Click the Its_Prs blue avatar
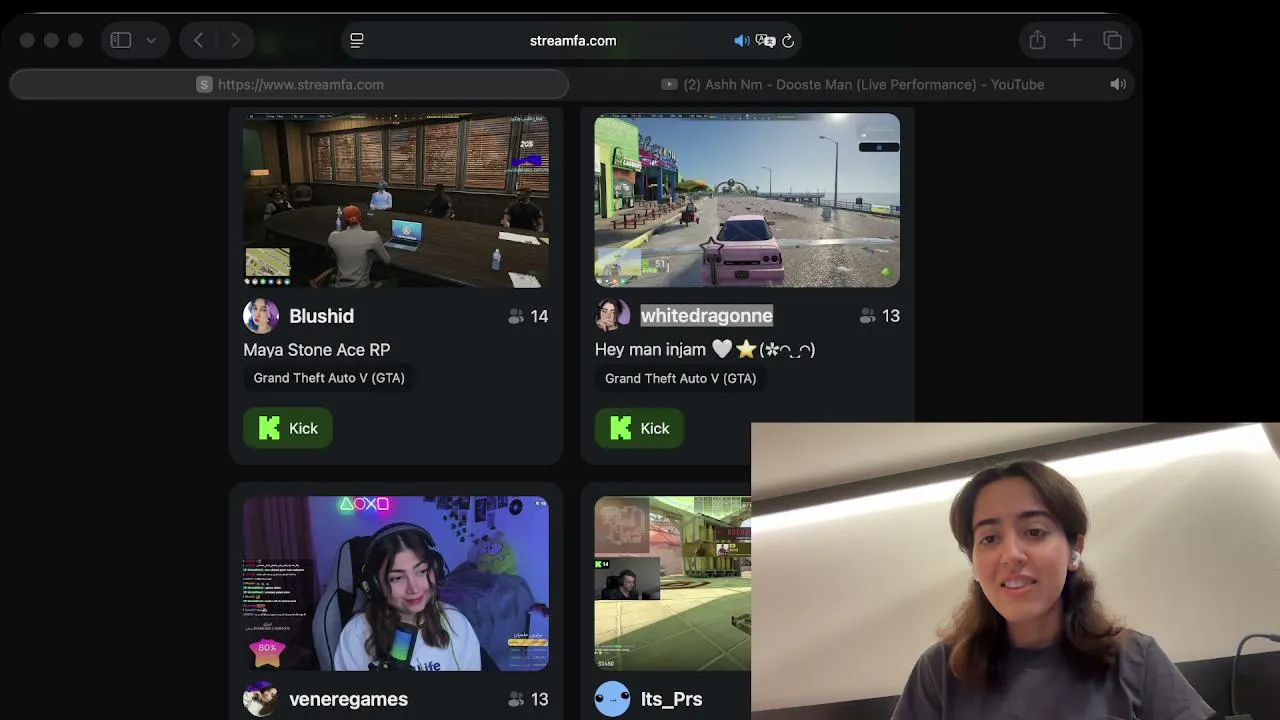1280x720 pixels. pyautogui.click(x=613, y=699)
